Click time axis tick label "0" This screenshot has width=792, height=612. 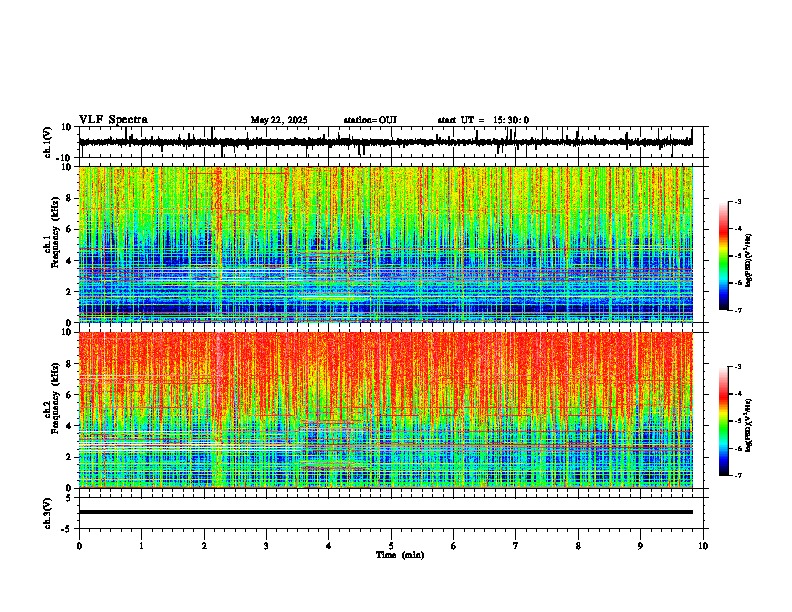point(79,546)
